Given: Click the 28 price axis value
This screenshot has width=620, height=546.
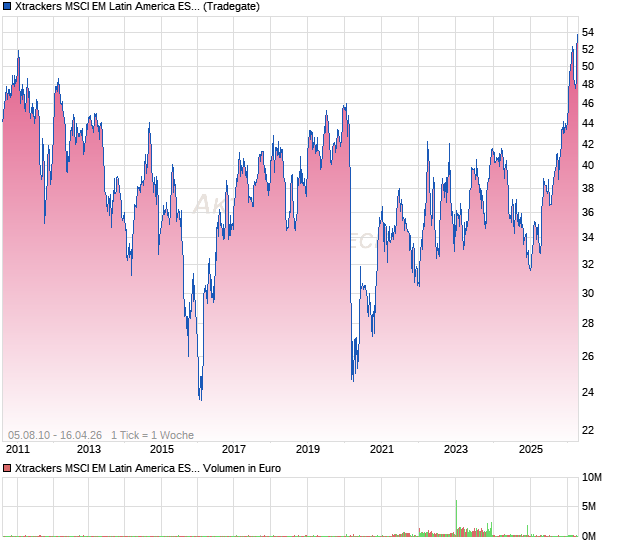Looking at the screenshot, I should pos(588,323).
